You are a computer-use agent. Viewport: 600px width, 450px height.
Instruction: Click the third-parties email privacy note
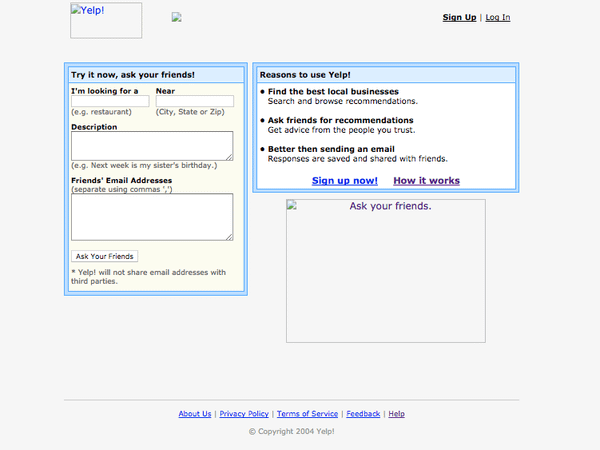tap(148, 277)
